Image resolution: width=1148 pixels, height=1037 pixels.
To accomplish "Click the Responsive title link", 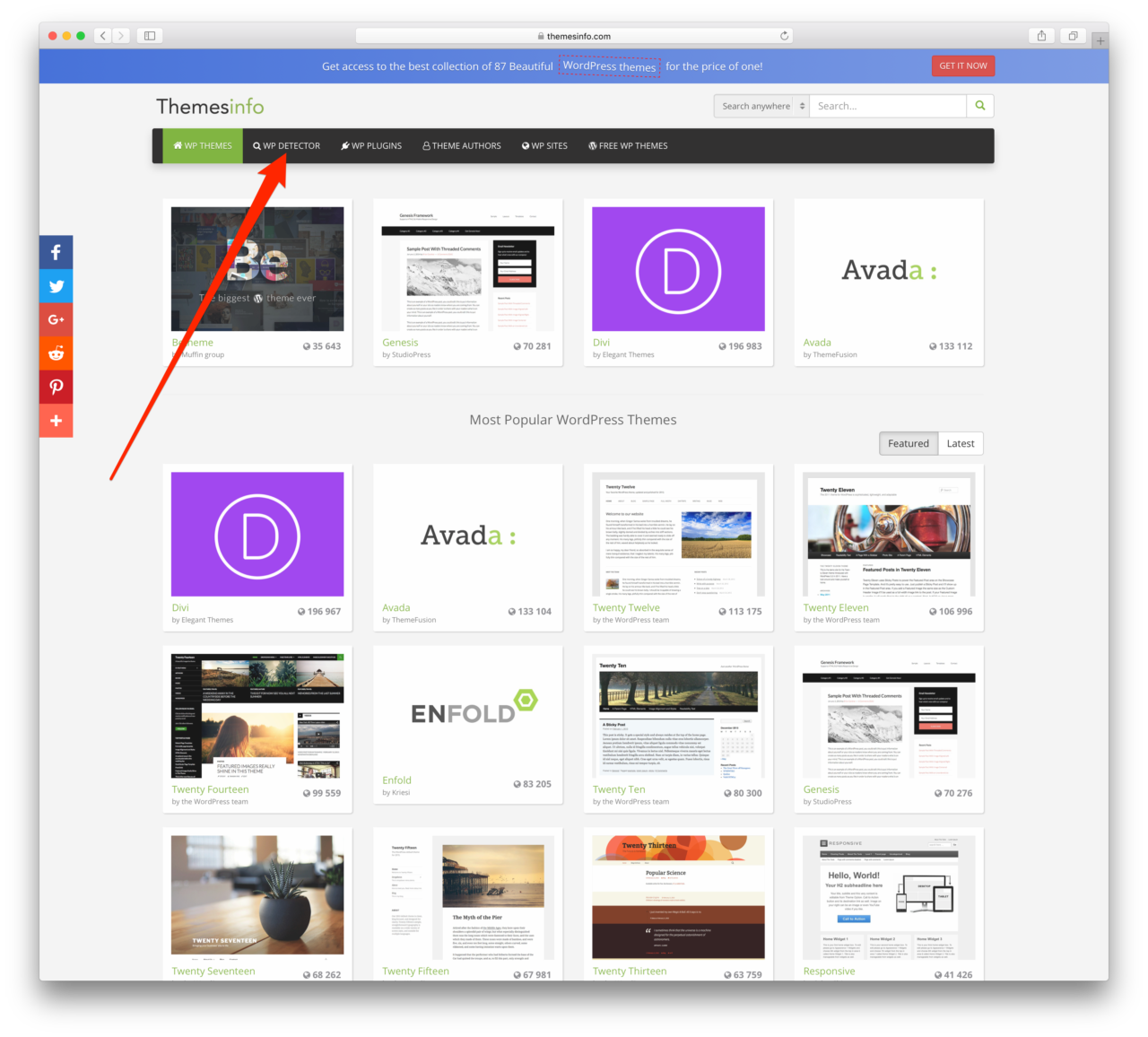I will coord(829,972).
